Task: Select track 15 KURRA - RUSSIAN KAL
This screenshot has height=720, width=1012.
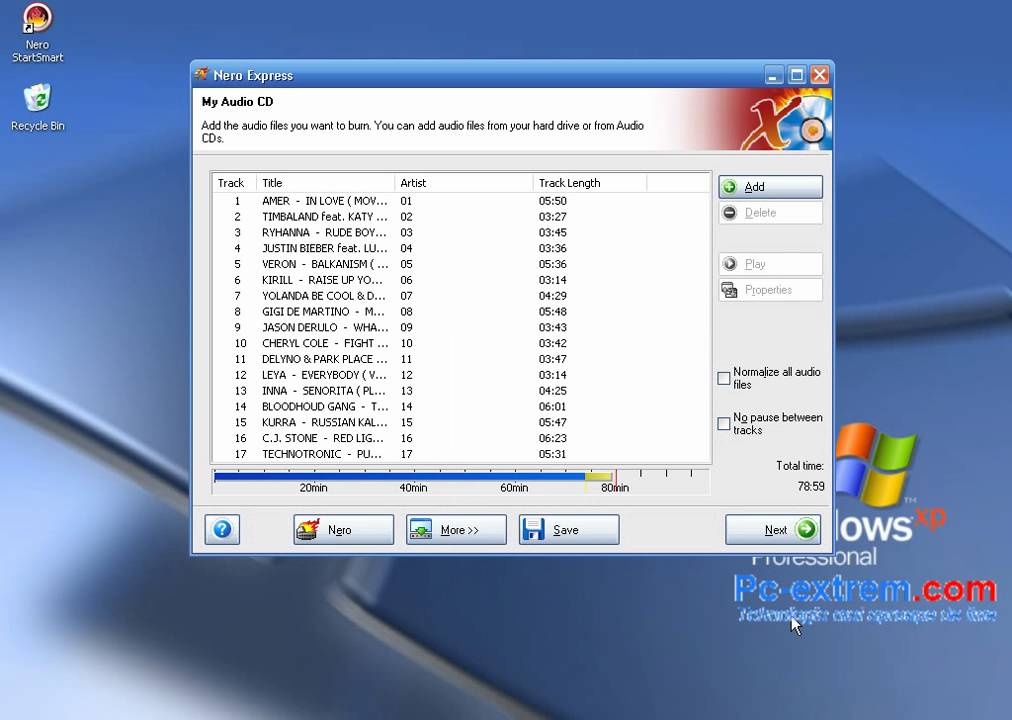Action: [461, 423]
